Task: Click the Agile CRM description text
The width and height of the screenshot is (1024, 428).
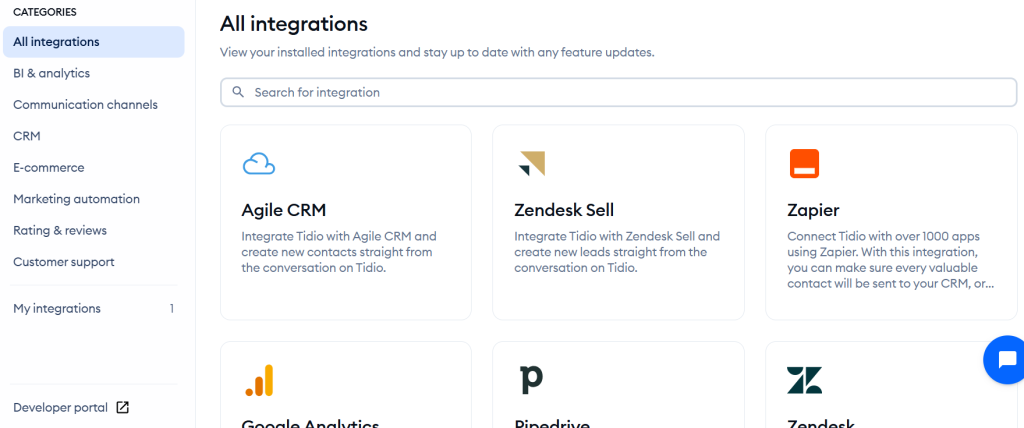Action: [x=339, y=252]
